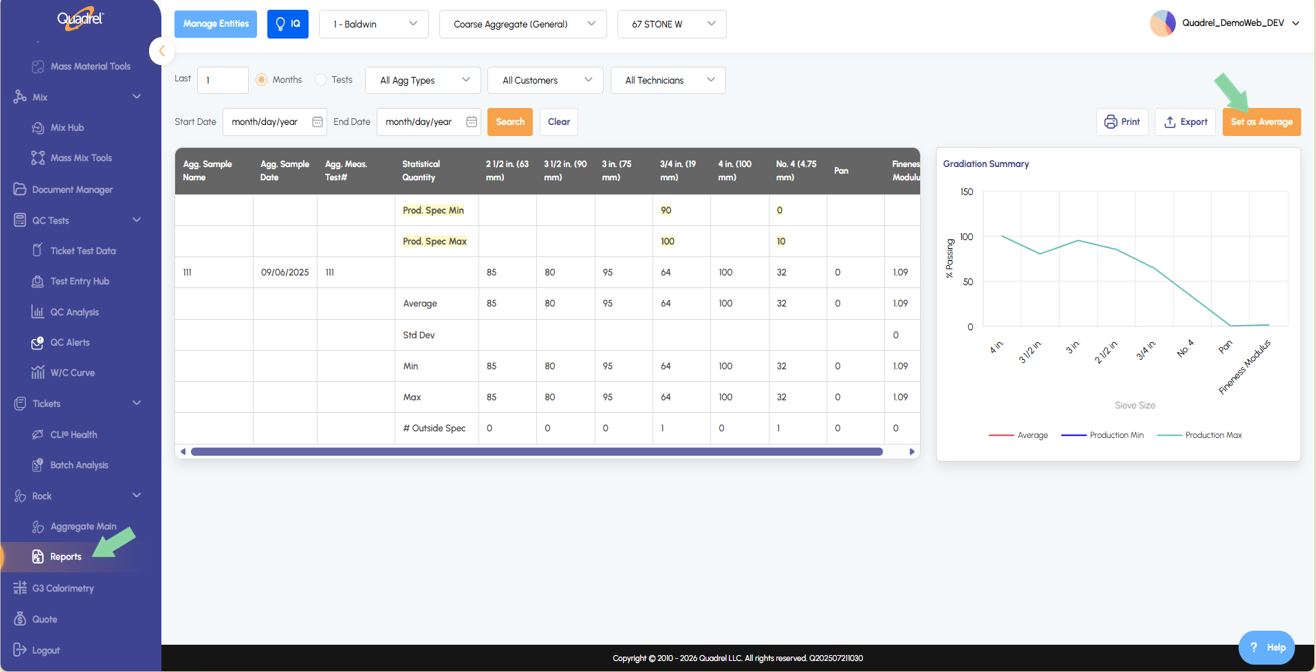Open Aggregate Main menu item
Image resolution: width=1316 pixels, height=672 pixels.
coord(83,526)
